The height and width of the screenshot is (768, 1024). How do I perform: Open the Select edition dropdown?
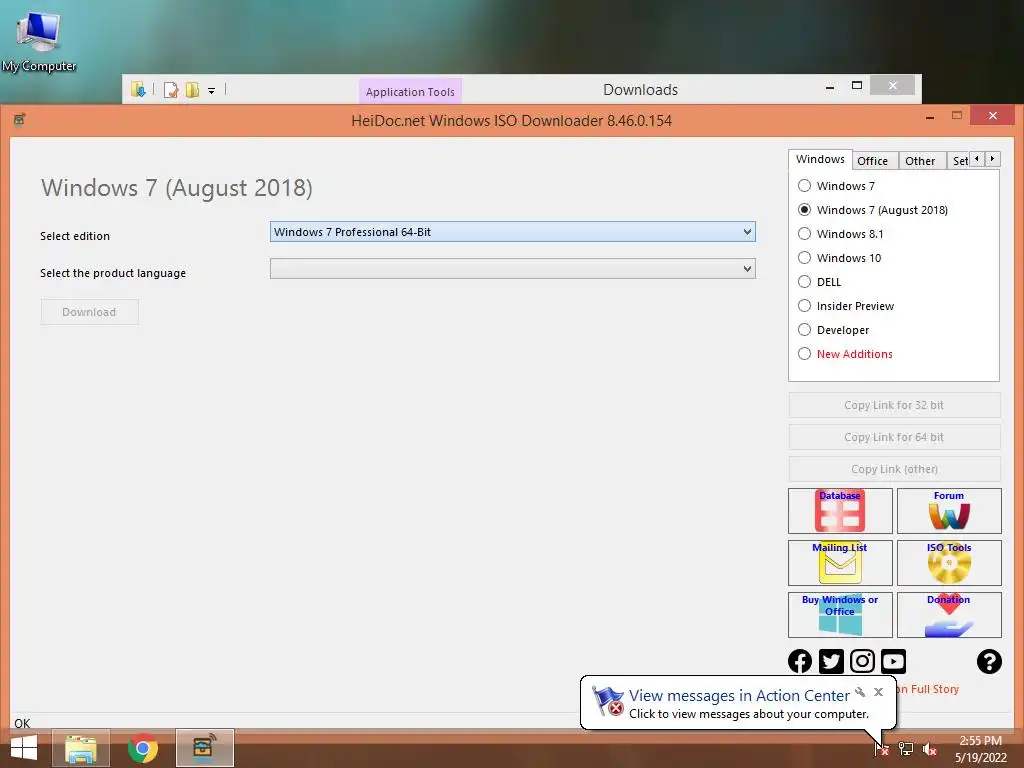(513, 232)
